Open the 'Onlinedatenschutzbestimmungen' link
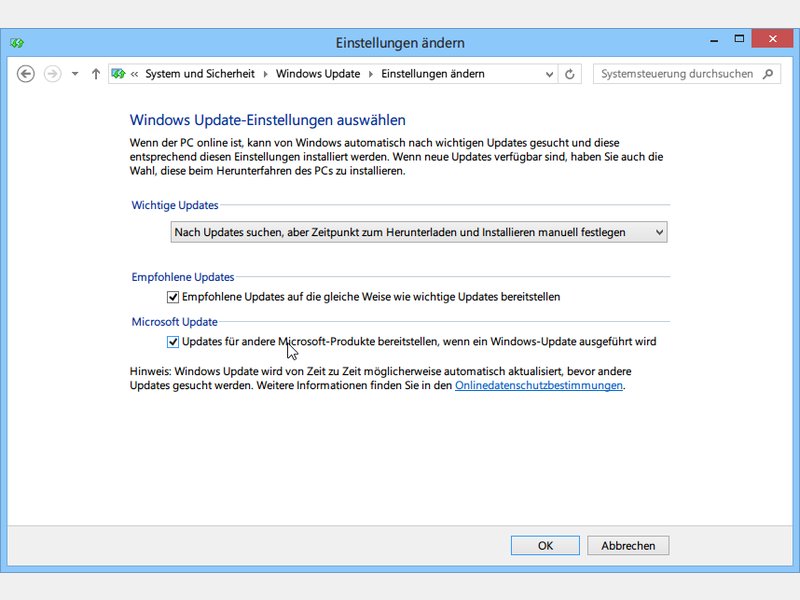The height and width of the screenshot is (600, 800). point(539,385)
